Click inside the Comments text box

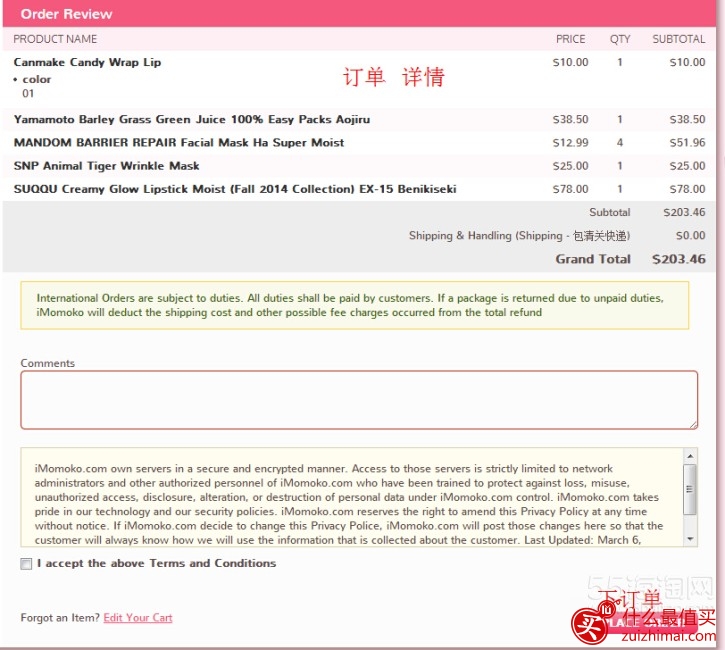(x=359, y=400)
